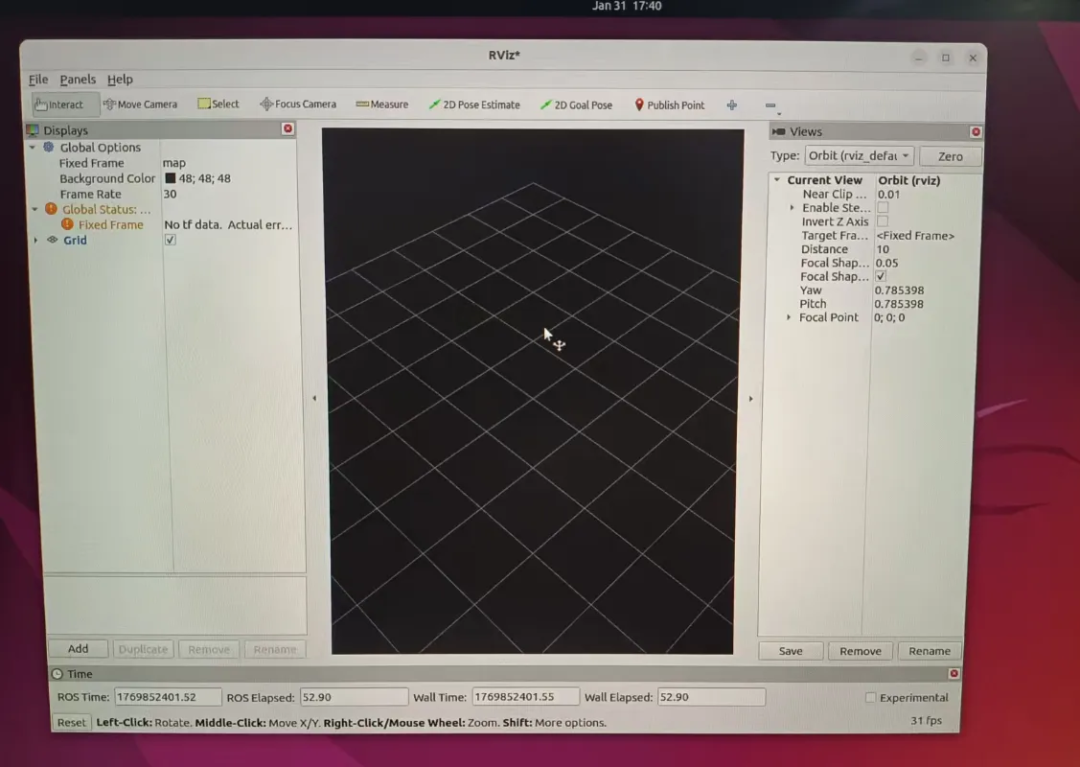
Task: Reset time with Reset button
Action: point(71,722)
